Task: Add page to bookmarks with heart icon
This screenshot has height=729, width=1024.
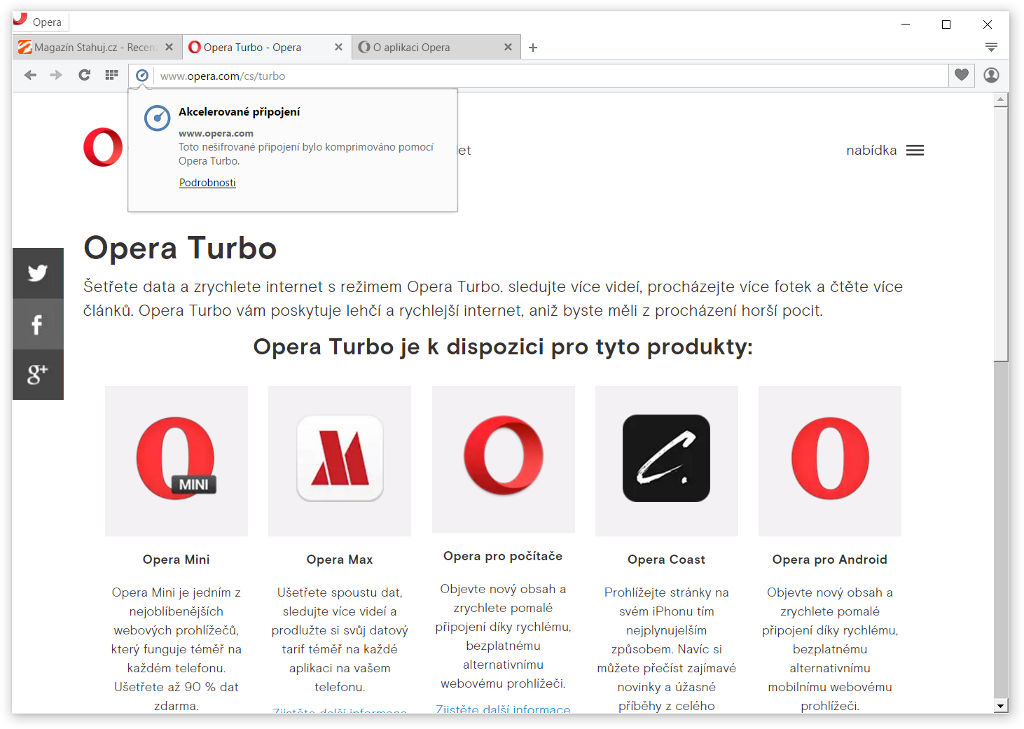Action: tap(961, 75)
